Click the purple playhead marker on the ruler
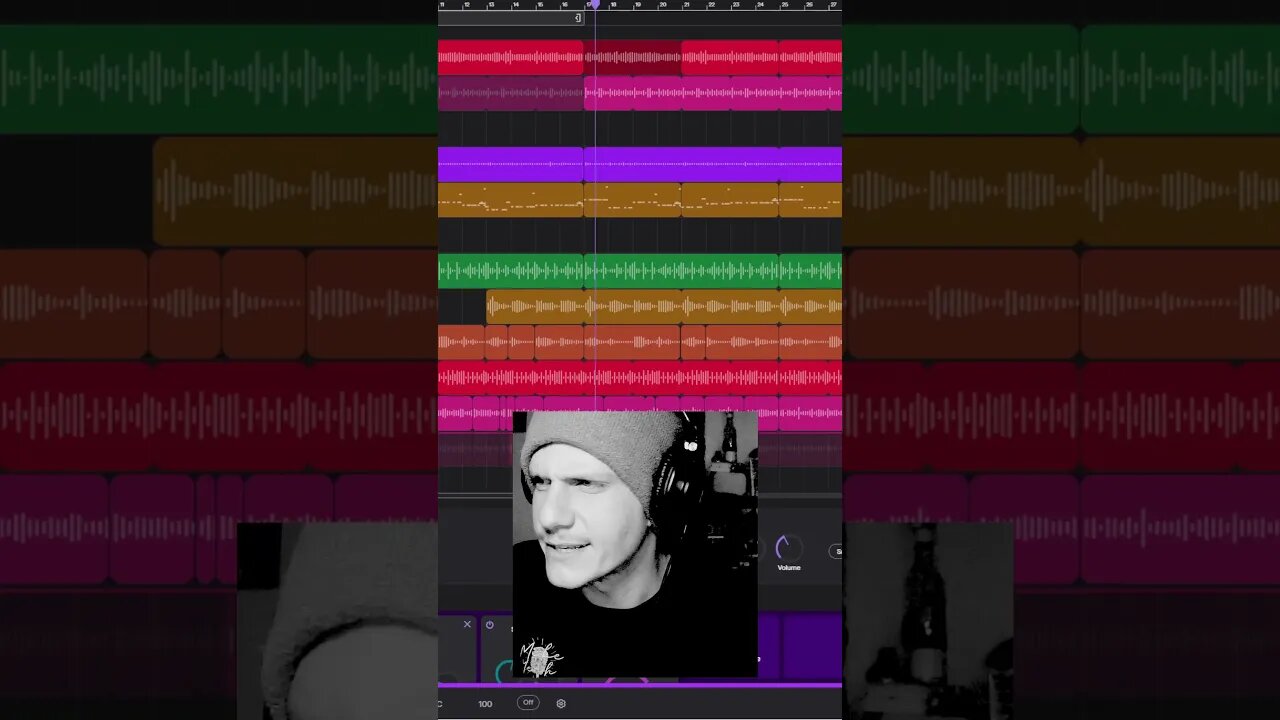Image resolution: width=1280 pixels, height=720 pixels. coord(593,5)
